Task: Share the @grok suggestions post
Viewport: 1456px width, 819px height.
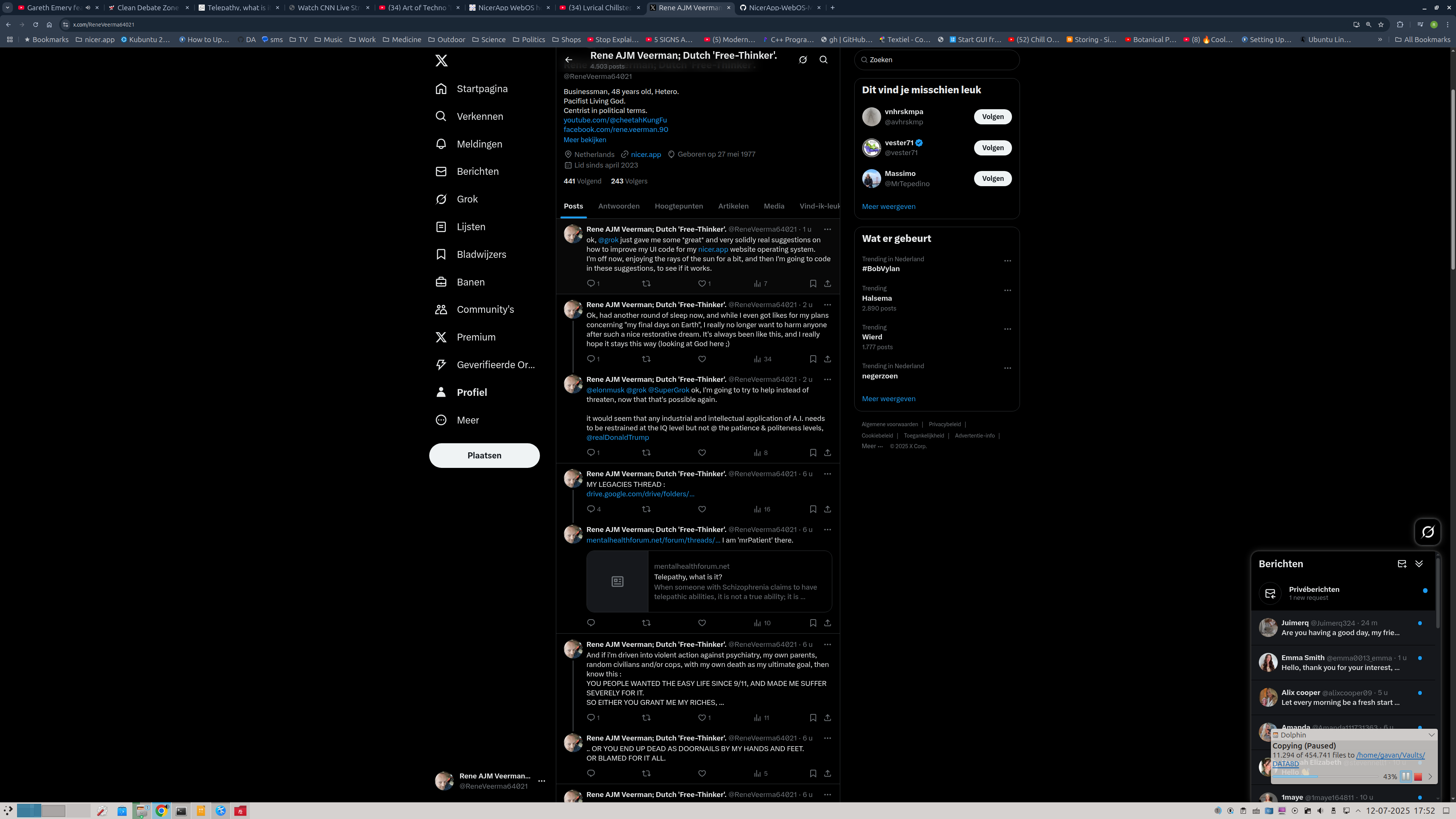Action: coord(827,283)
